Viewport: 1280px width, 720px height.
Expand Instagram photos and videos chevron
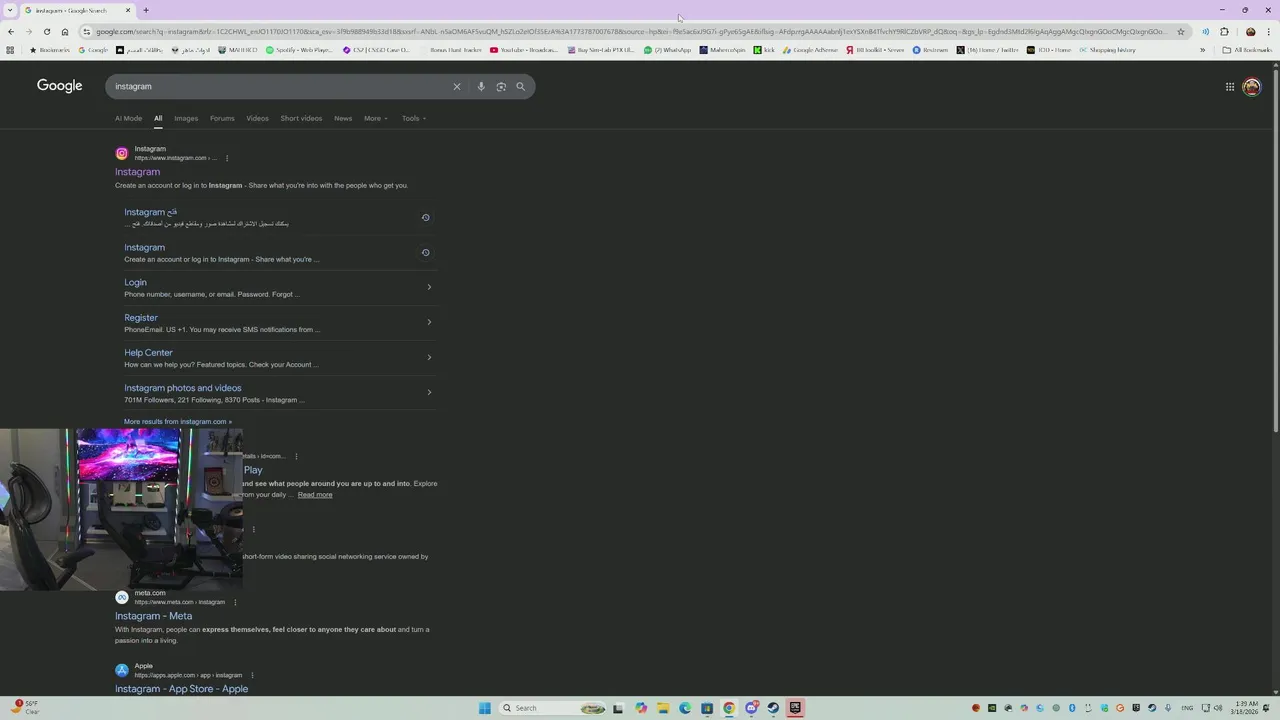pyautogui.click(x=429, y=392)
